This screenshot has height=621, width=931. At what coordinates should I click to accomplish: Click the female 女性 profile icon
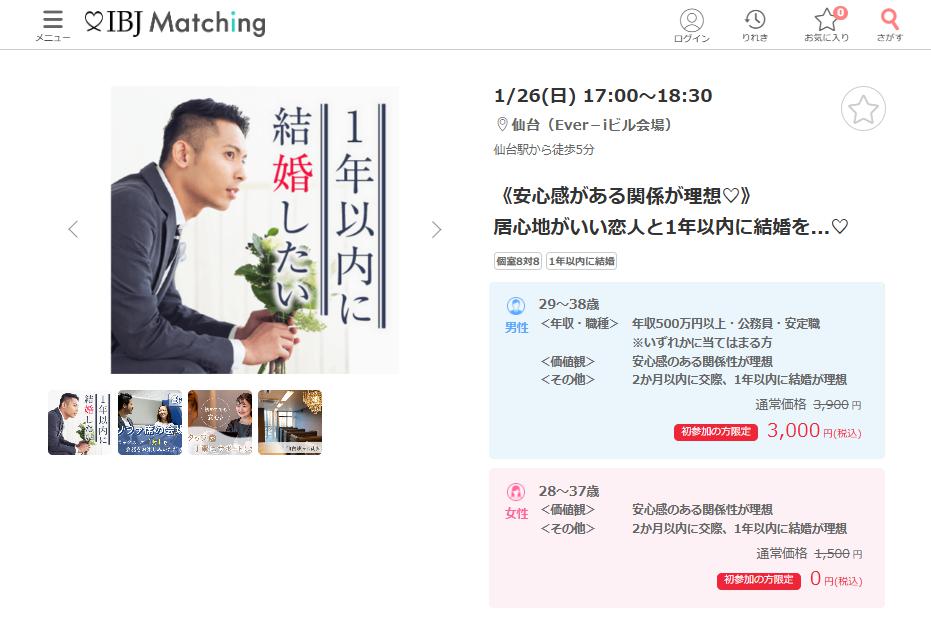point(515,492)
